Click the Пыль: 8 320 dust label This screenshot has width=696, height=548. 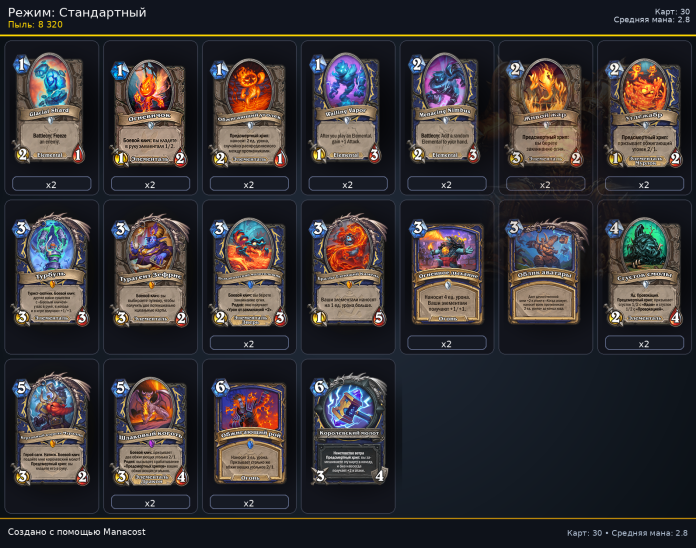pyautogui.click(x=35, y=25)
